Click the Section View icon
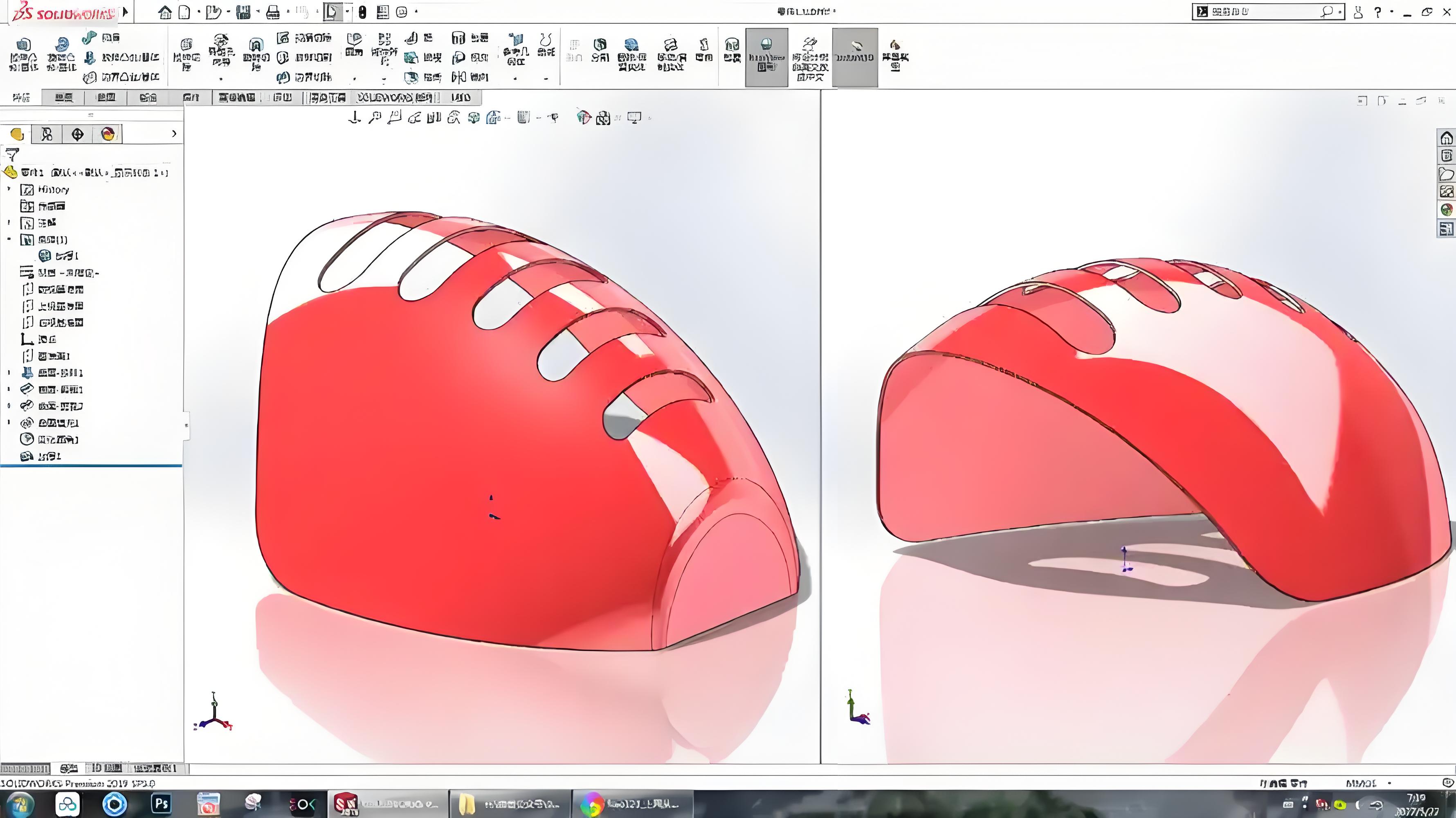1456x818 pixels. 434,117
